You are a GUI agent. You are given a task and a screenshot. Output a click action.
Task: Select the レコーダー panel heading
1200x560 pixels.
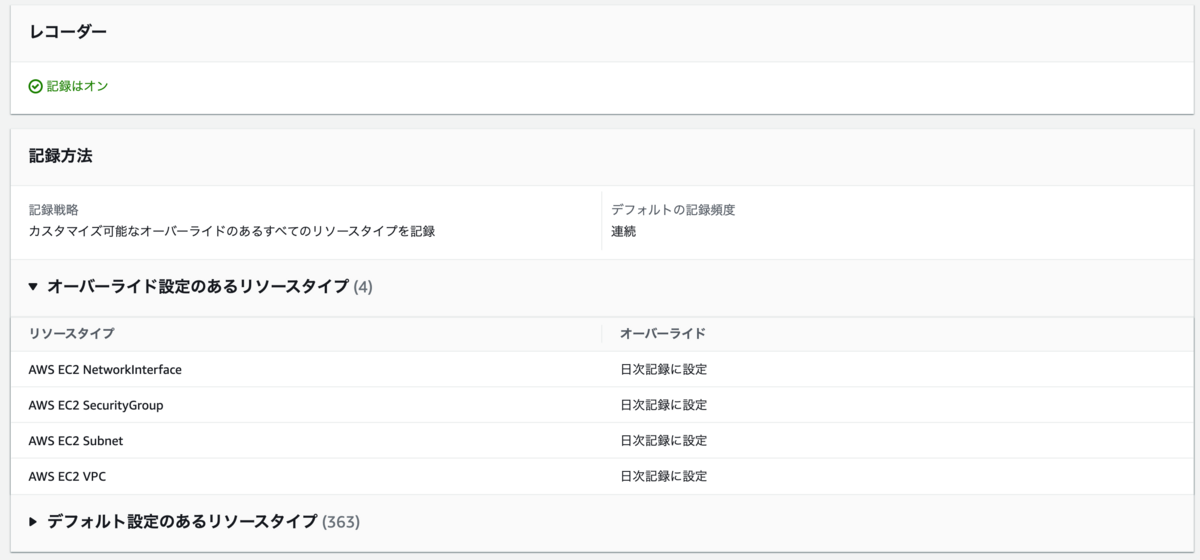[68, 32]
